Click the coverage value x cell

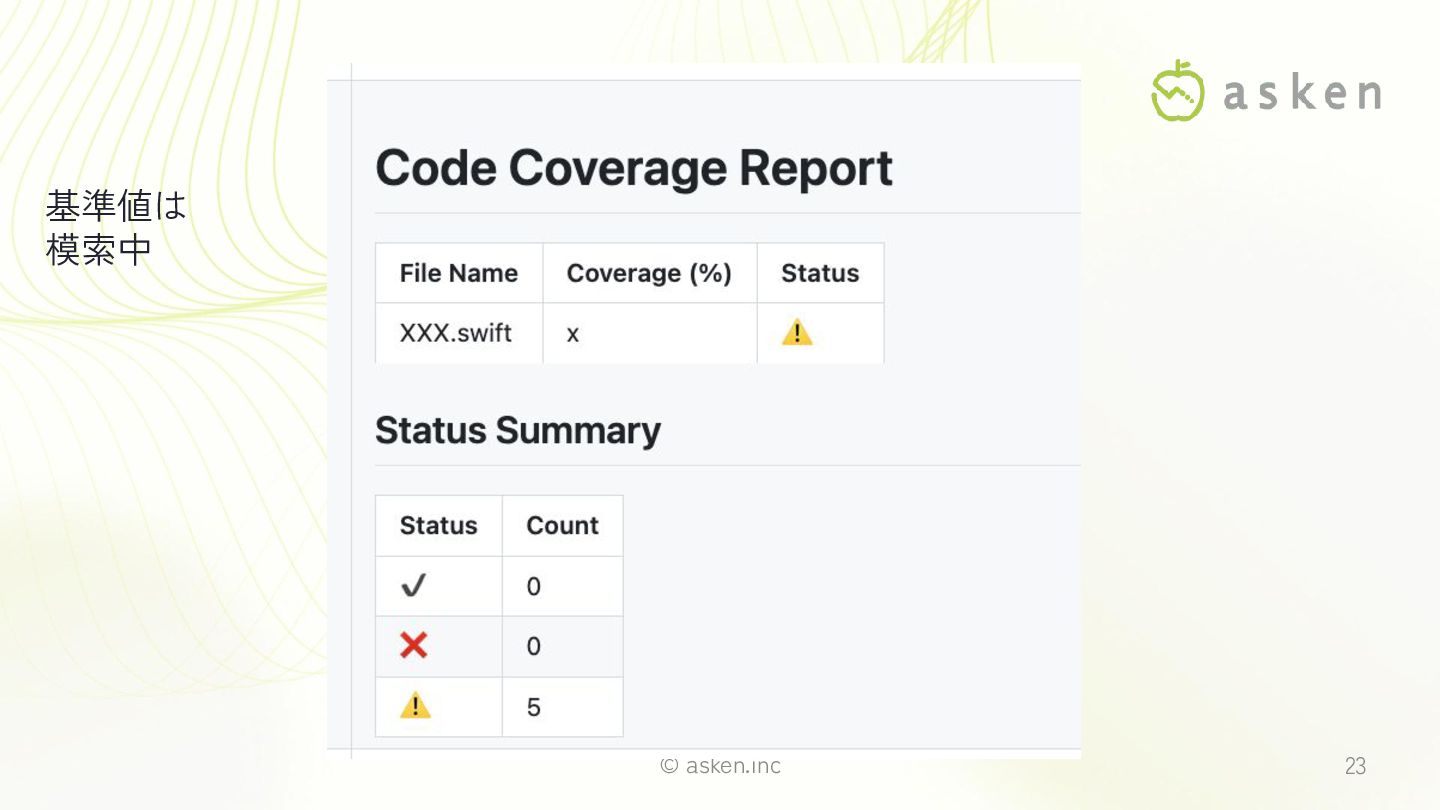(x=650, y=333)
